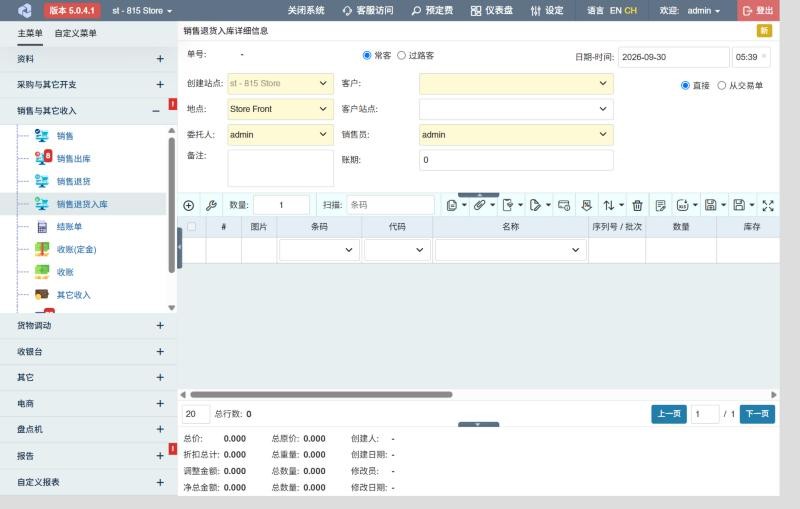The image size is (800, 509).
Task: Click the add row plus-circle icon
Action: (x=189, y=206)
